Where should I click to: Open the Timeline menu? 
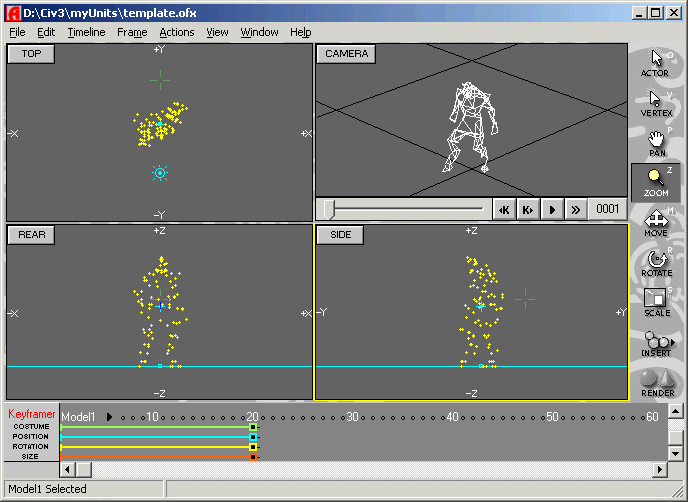pyautogui.click(x=86, y=32)
